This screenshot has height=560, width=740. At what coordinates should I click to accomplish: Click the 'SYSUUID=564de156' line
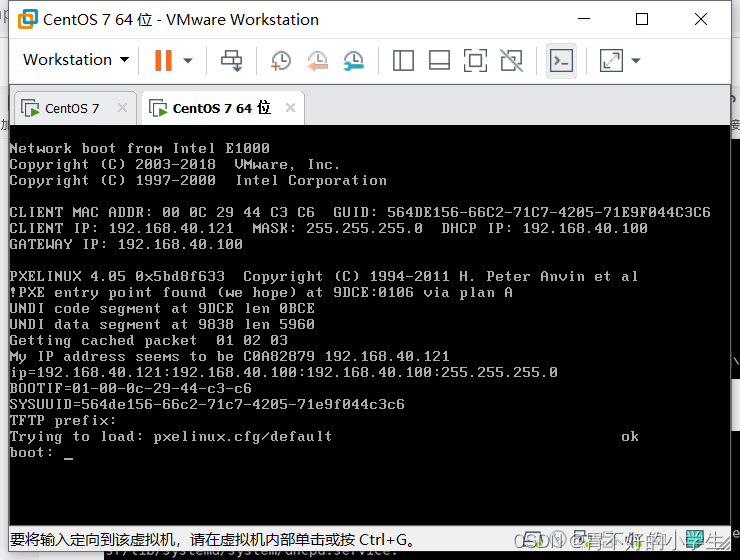click(207, 404)
